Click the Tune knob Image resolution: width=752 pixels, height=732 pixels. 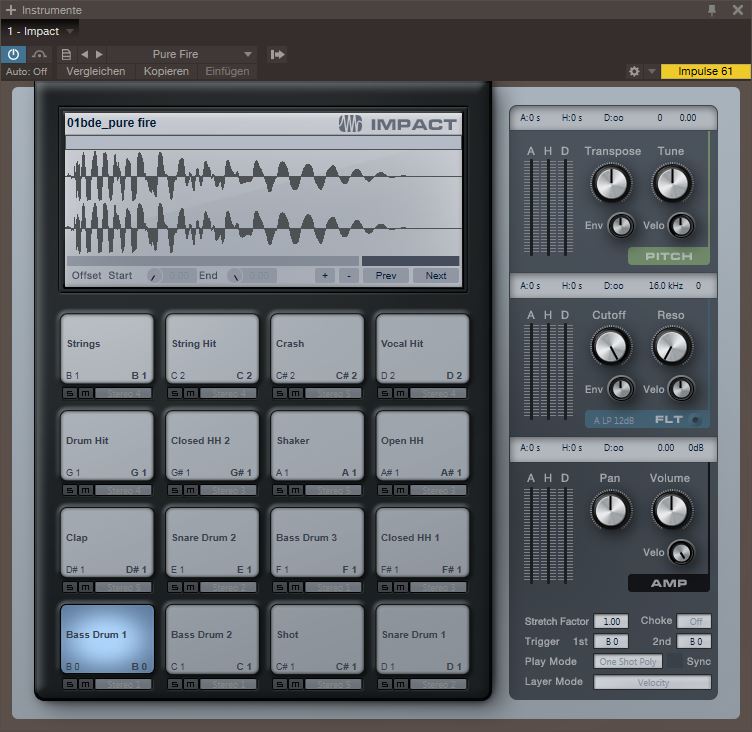[x=672, y=183]
